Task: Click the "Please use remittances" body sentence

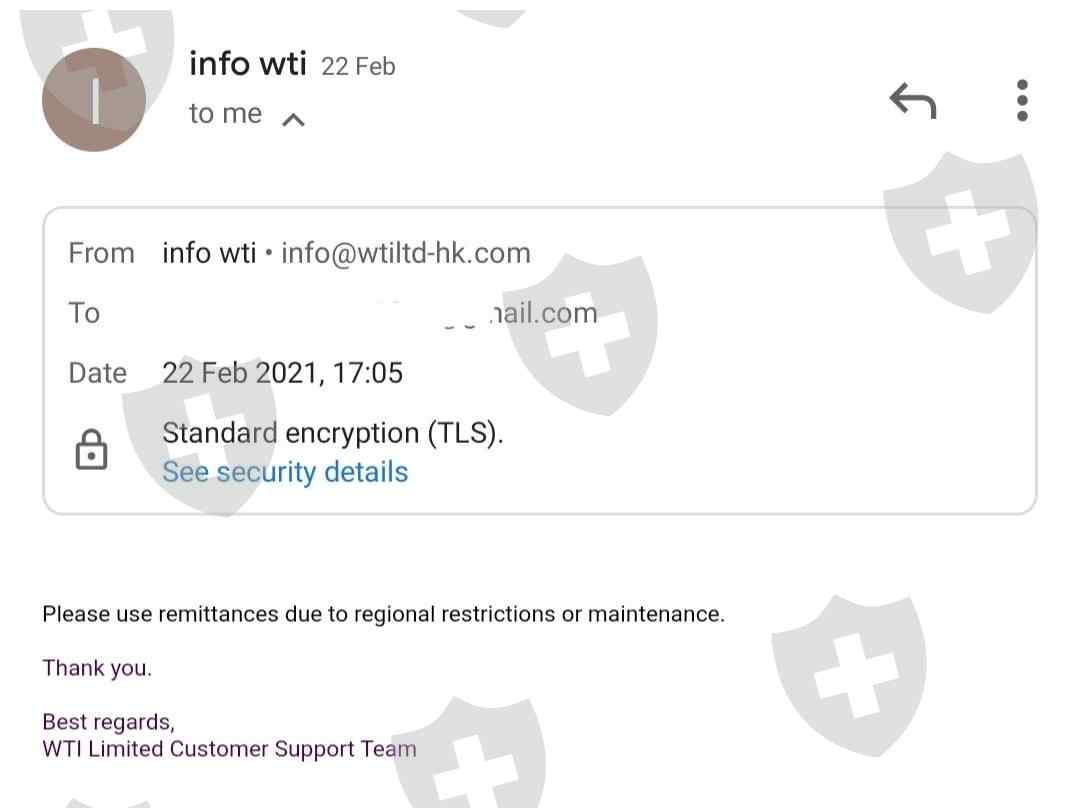Action: pyautogui.click(x=383, y=614)
